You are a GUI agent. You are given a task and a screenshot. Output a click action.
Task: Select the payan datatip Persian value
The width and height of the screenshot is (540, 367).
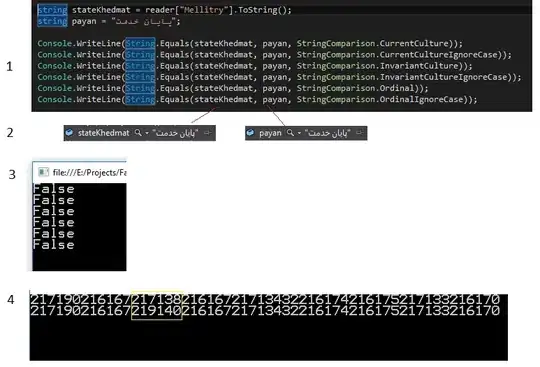[x=328, y=133]
